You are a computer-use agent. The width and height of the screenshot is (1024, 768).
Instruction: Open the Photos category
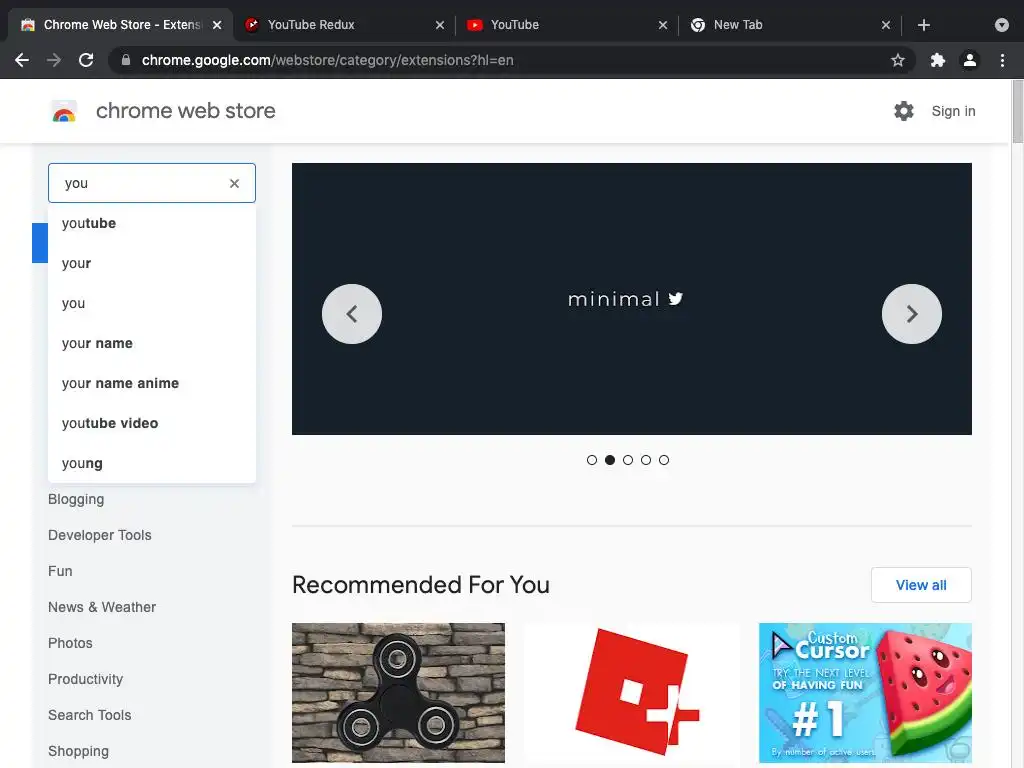[x=70, y=643]
